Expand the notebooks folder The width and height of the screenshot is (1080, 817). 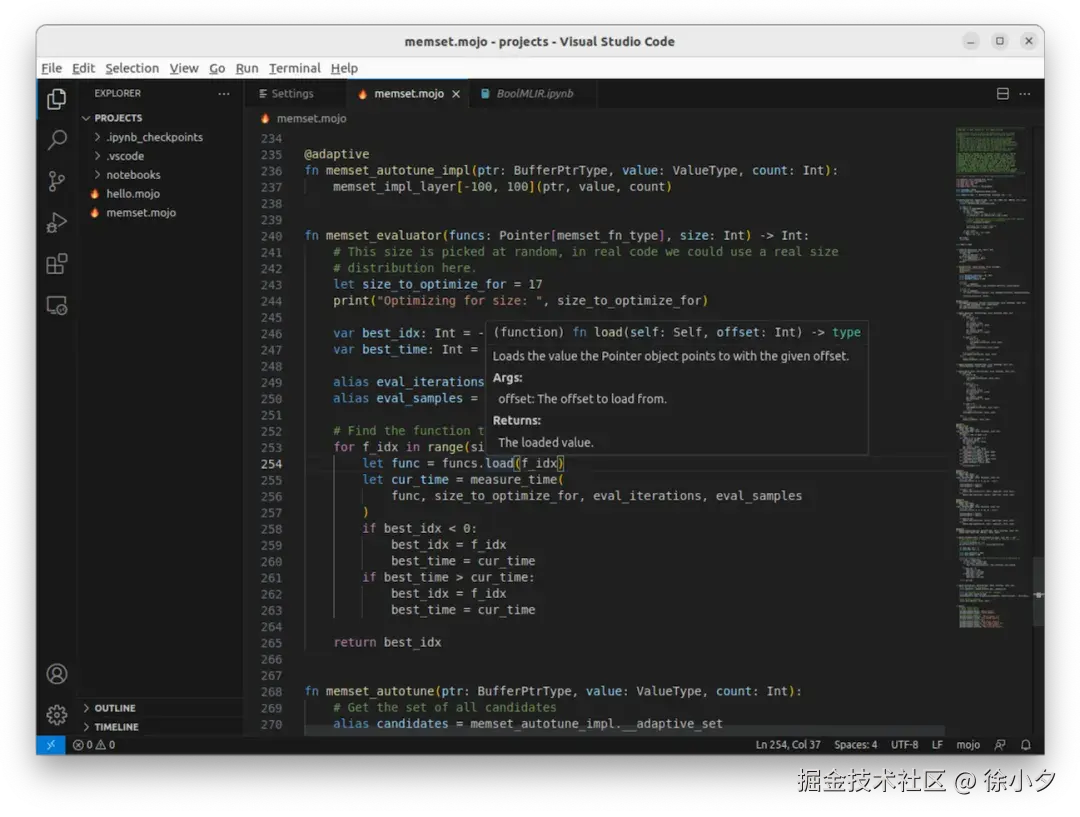[97, 175]
